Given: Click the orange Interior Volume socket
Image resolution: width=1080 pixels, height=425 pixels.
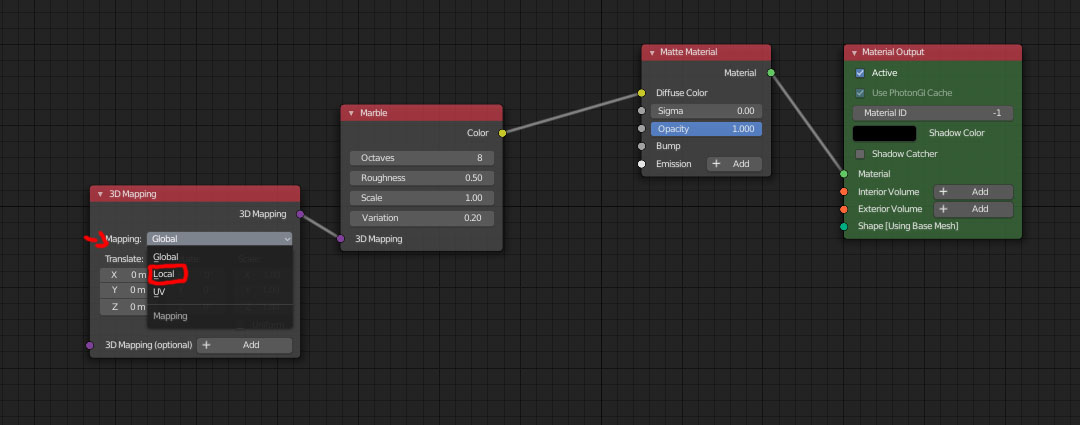Looking at the screenshot, I should point(844,192).
